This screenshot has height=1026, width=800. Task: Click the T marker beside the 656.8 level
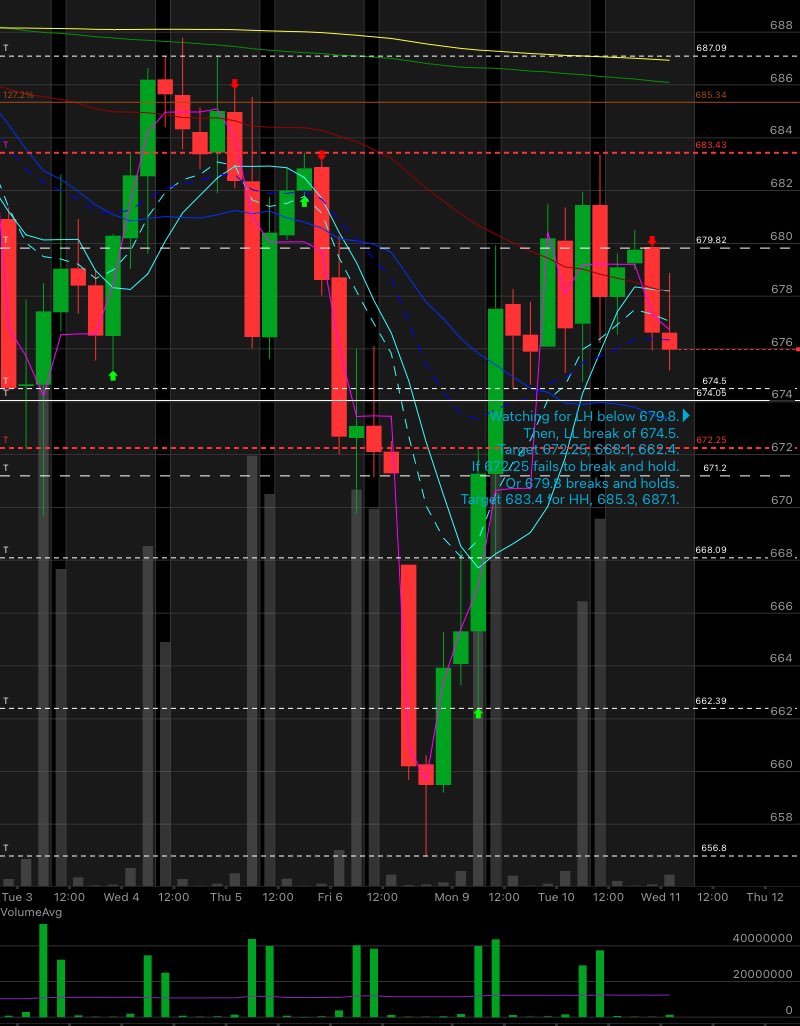(5, 845)
